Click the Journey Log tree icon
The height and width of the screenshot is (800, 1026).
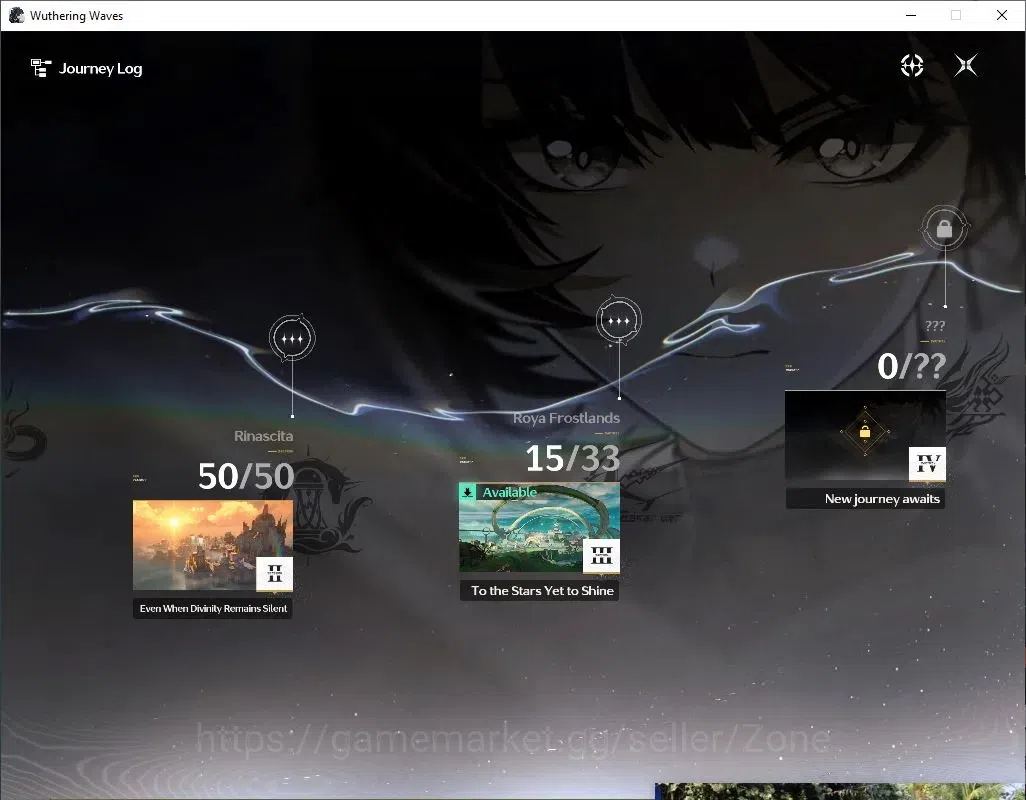(x=41, y=68)
